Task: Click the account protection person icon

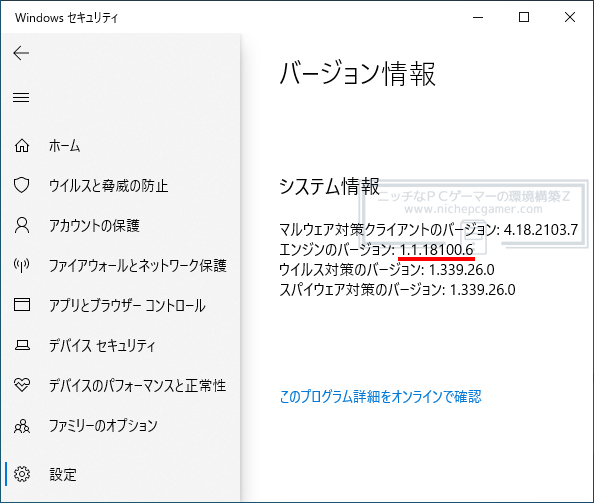Action: pos(22,225)
